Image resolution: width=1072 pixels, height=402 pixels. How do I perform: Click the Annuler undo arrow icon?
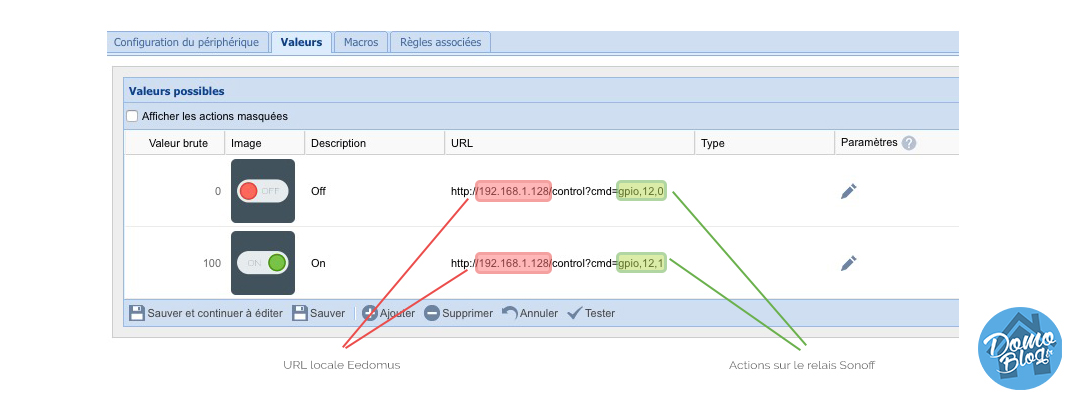coord(509,312)
